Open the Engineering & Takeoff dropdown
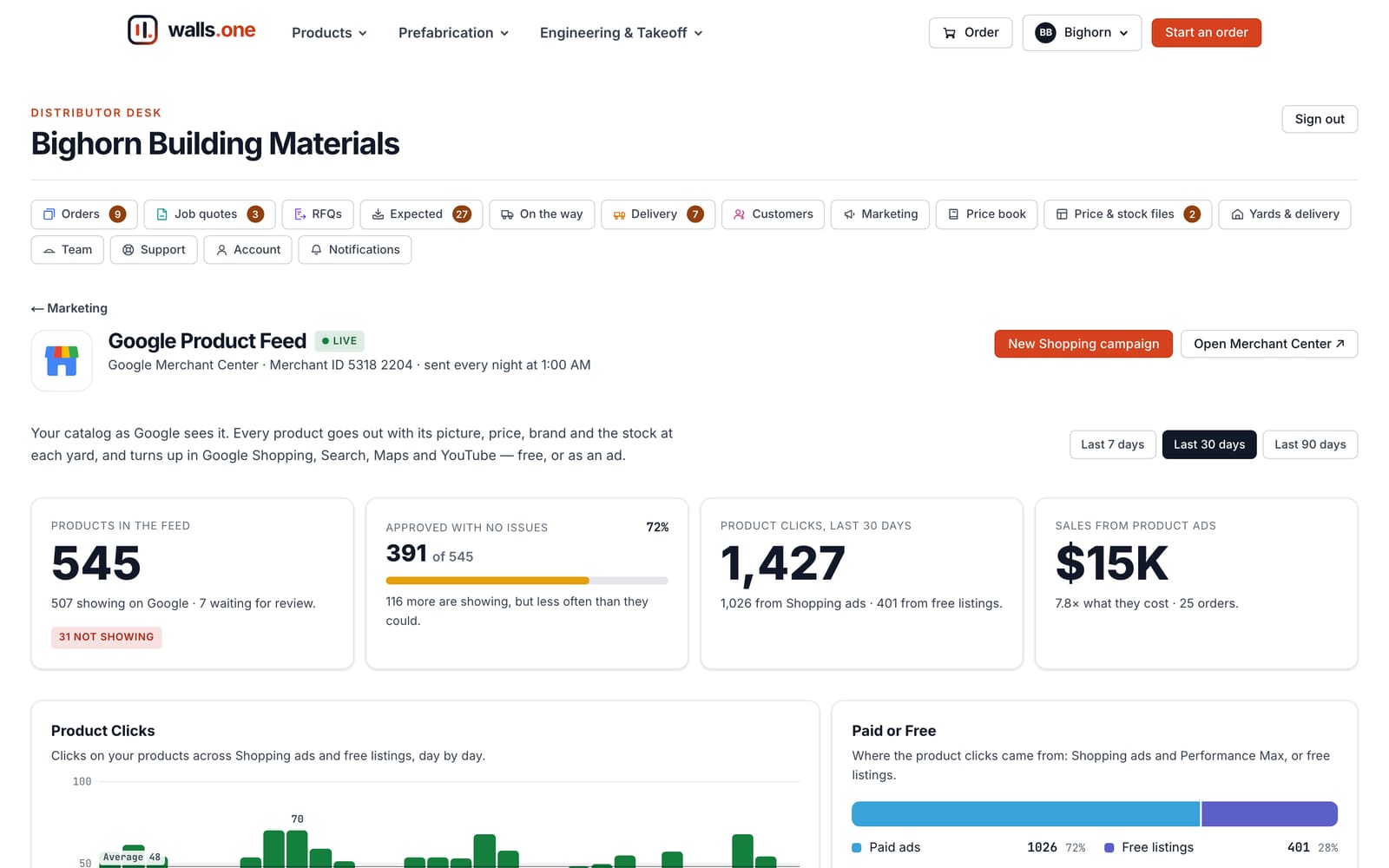The height and width of the screenshot is (868, 1389). pos(621,33)
